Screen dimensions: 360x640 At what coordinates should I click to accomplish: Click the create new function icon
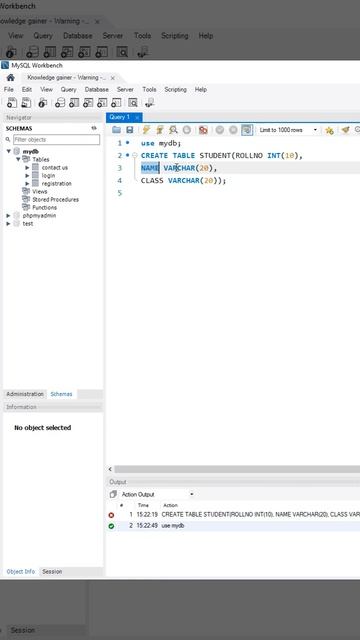pyautogui.click(x=116, y=103)
